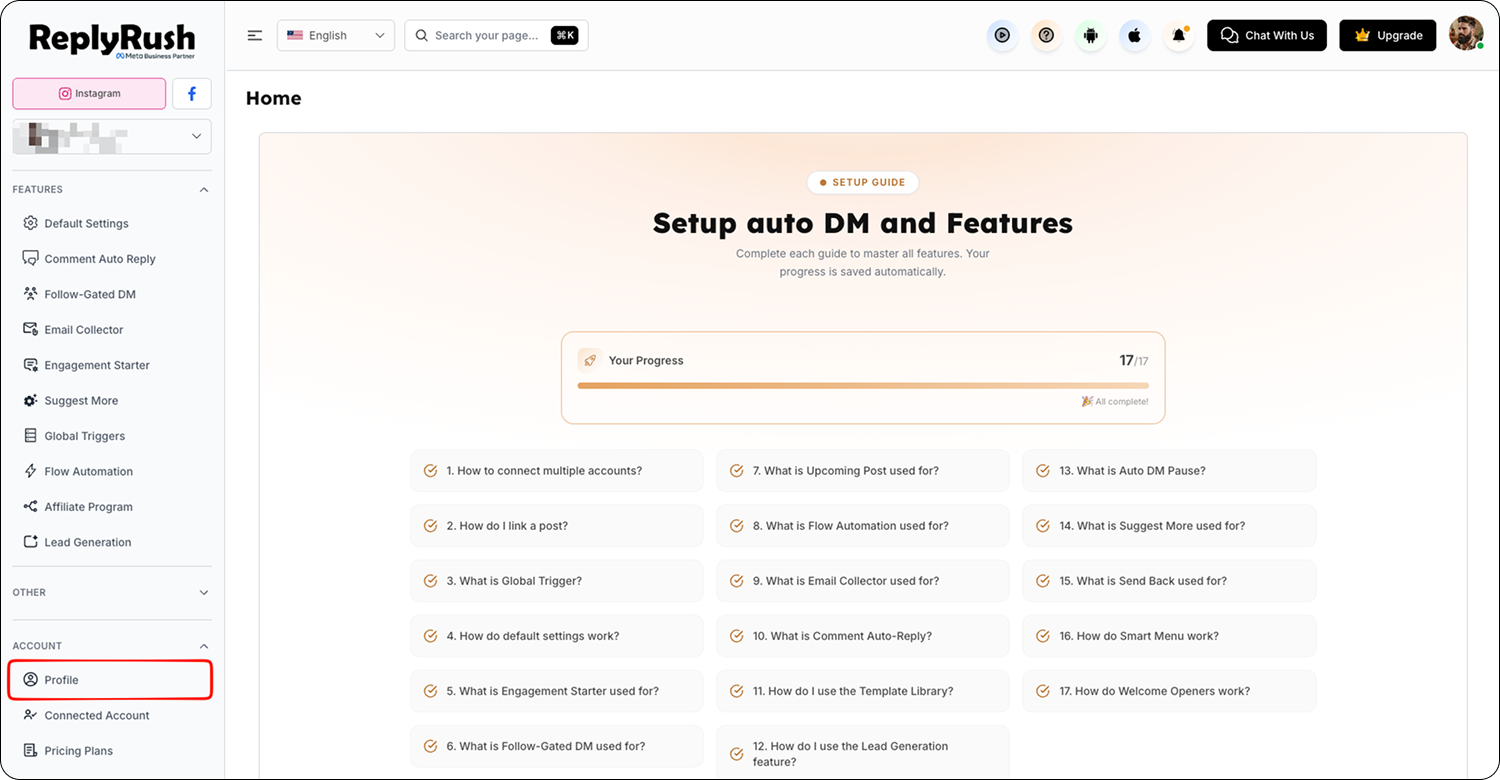Open guide: What is Auto DM Pause
Viewport: 1500px width, 780px height.
(x=1169, y=471)
